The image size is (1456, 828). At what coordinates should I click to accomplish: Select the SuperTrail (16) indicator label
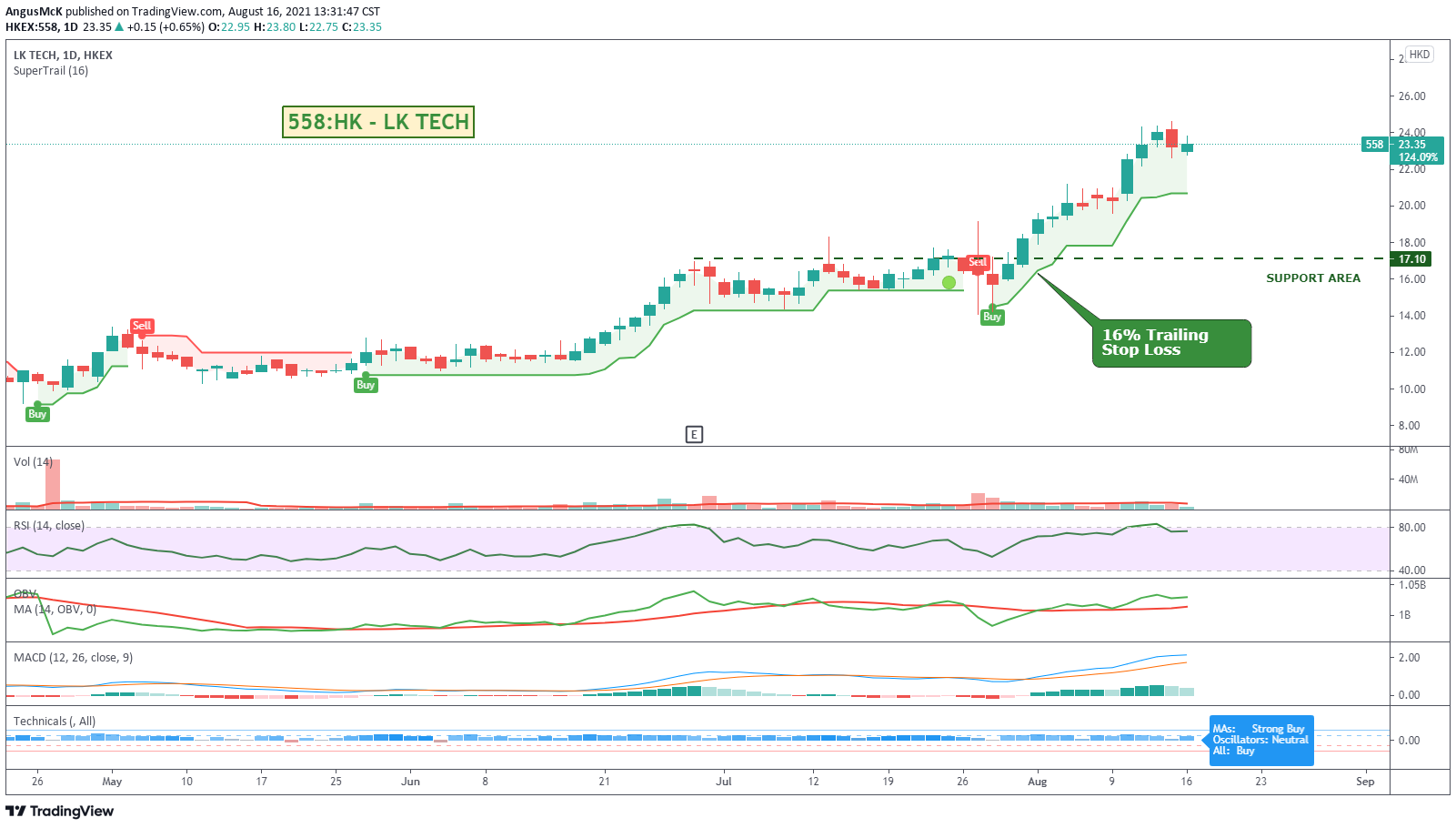(x=51, y=71)
